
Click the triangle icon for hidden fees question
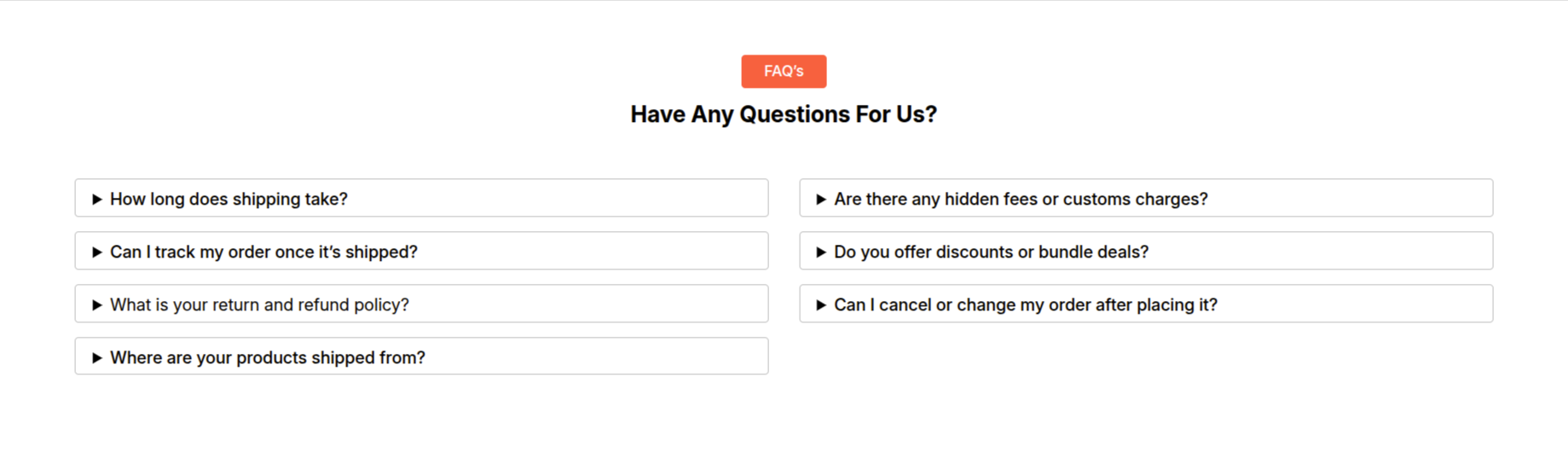821,200
